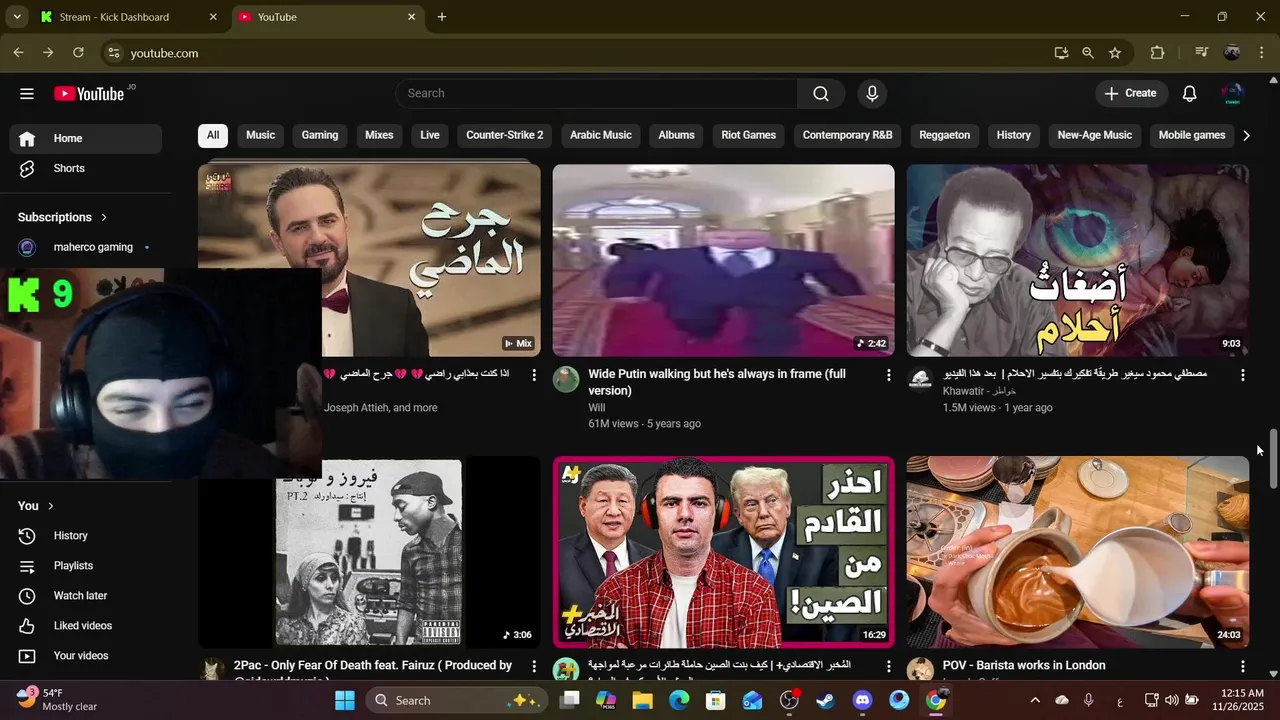Open options menu for Barista London video
Viewport: 1280px width, 720px height.
(1242, 666)
